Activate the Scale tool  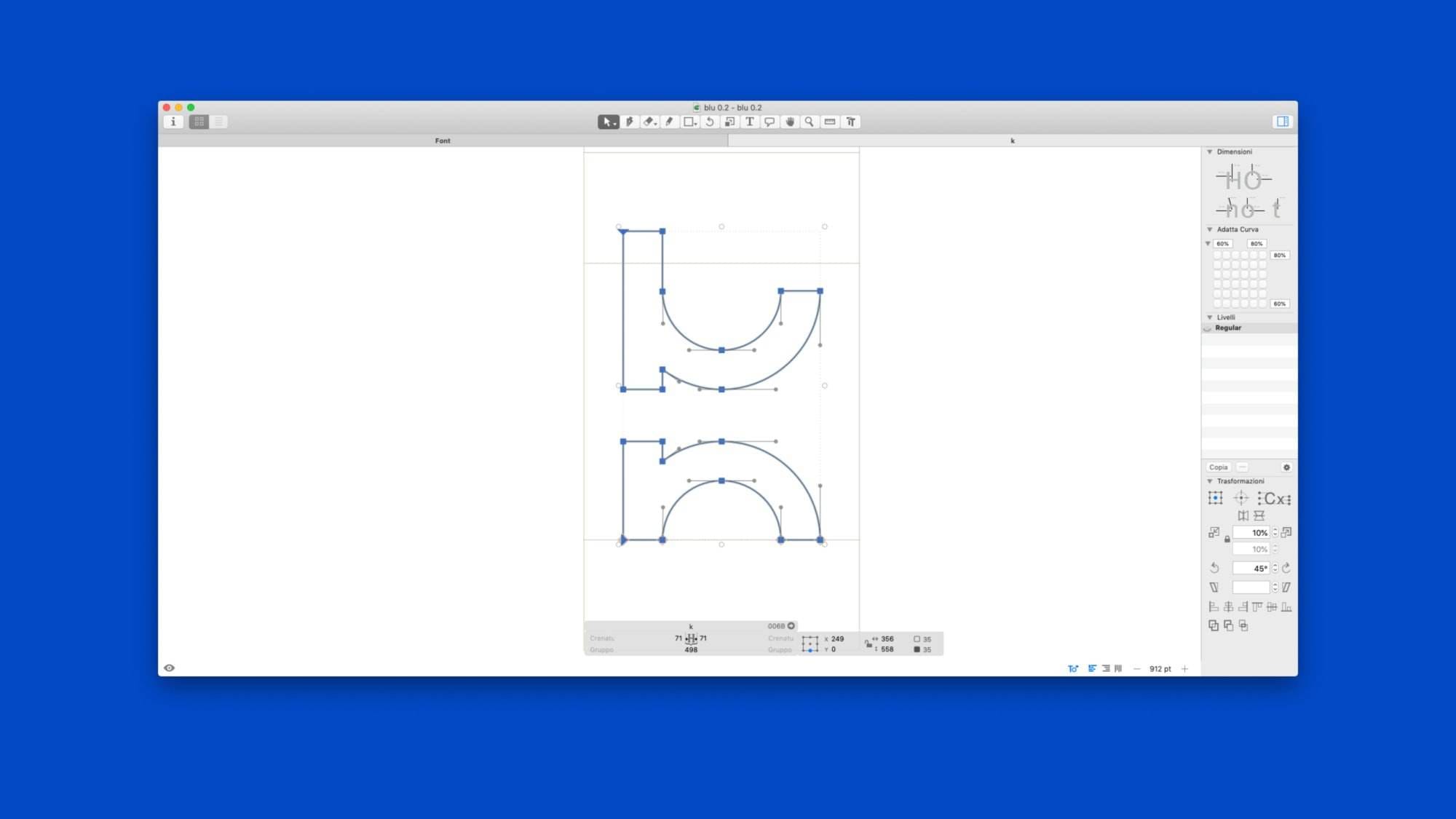[x=729, y=122]
